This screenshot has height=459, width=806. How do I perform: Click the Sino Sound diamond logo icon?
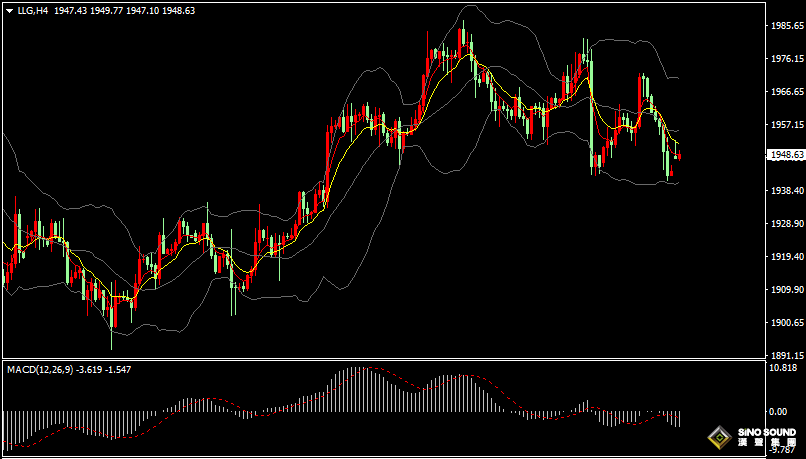[718, 438]
